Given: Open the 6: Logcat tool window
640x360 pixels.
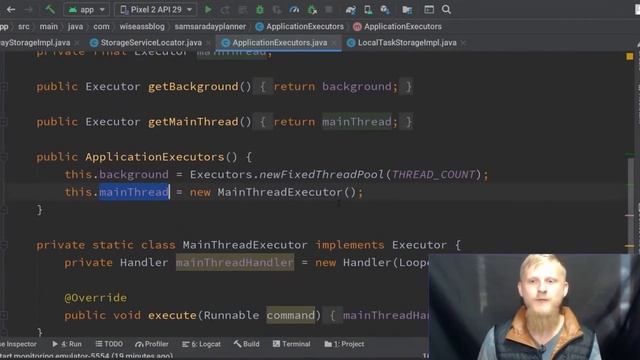Looking at the screenshot, I should click(x=201, y=344).
